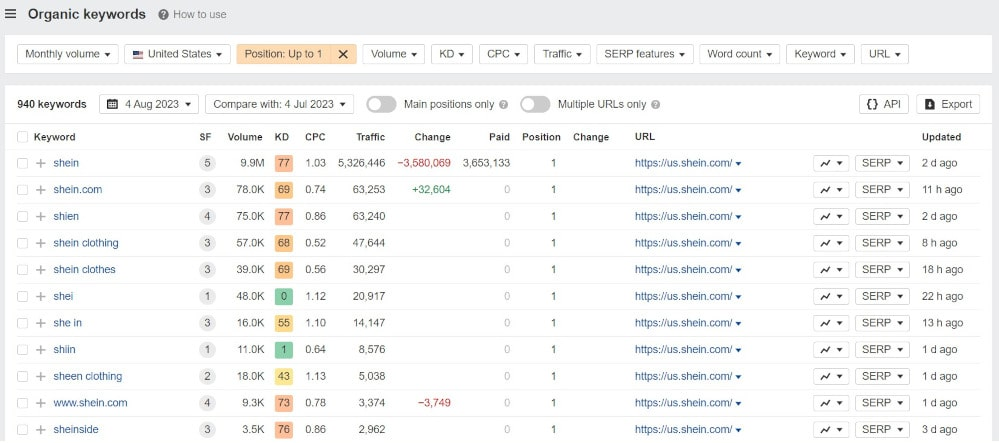
Task: Open the us.shein.com URL in shei row
Action: pos(684,296)
